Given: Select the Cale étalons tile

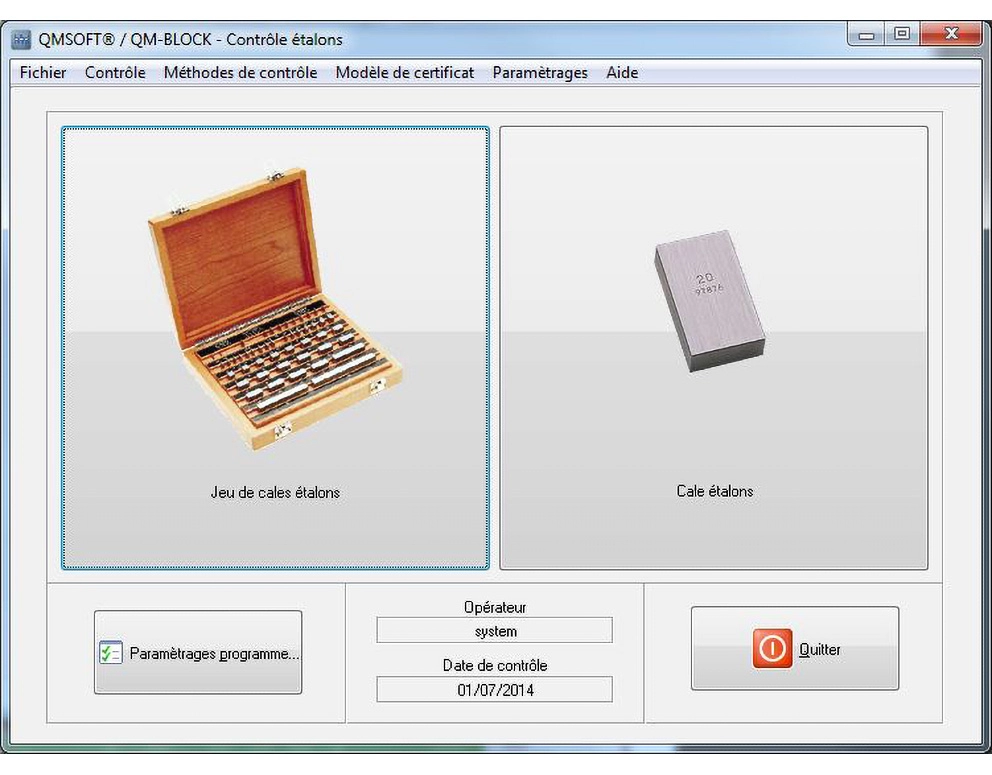Looking at the screenshot, I should point(714,348).
